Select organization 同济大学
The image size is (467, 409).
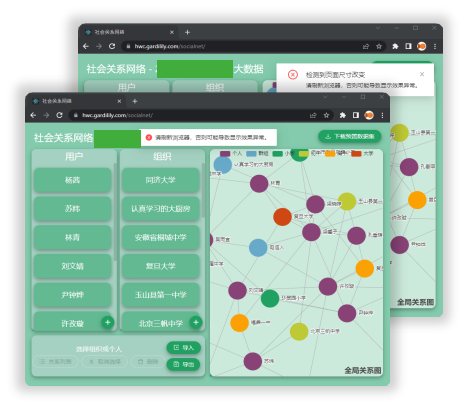161,180
